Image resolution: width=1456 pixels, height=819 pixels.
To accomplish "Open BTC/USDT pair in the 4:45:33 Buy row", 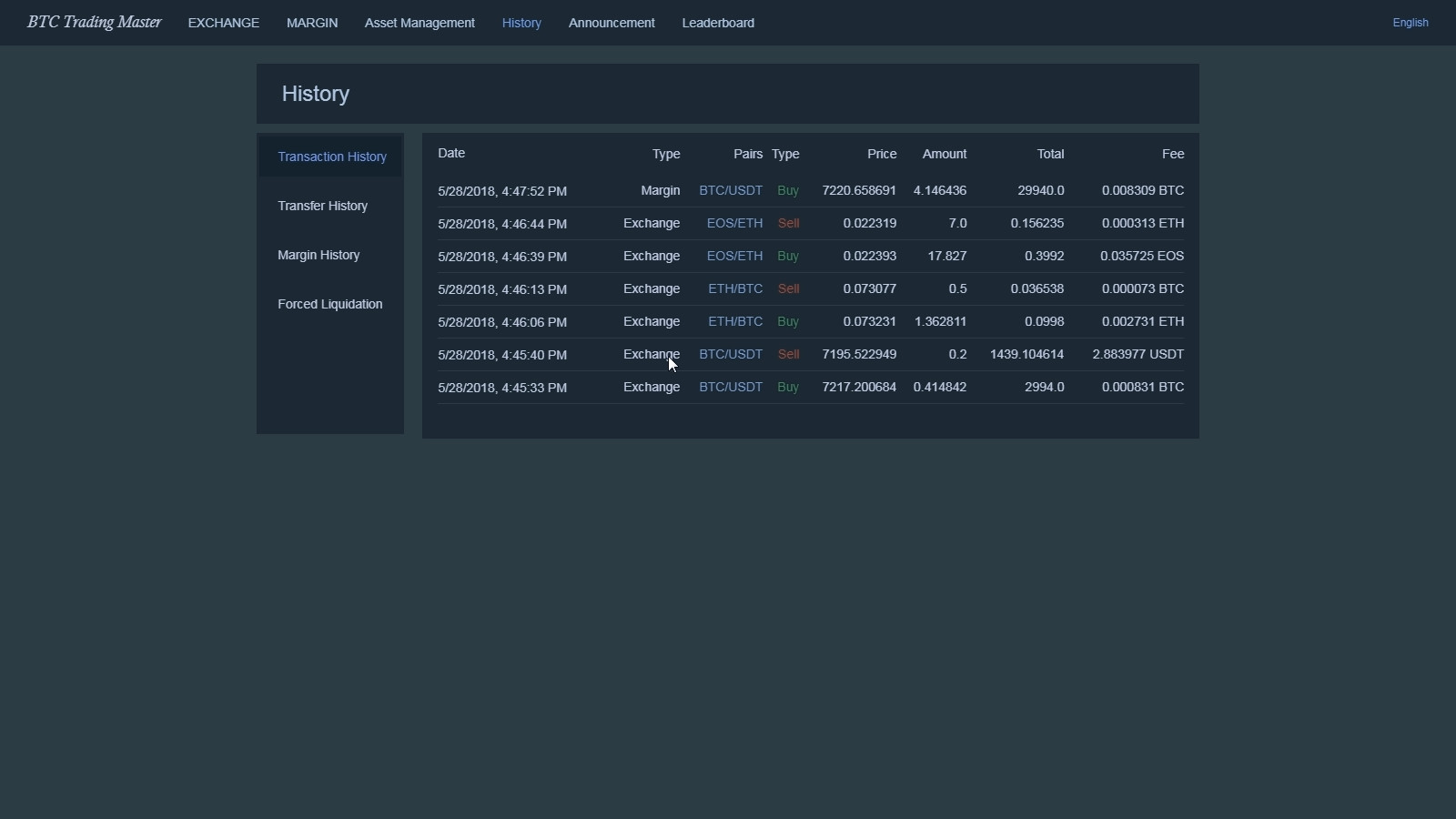I will (731, 388).
